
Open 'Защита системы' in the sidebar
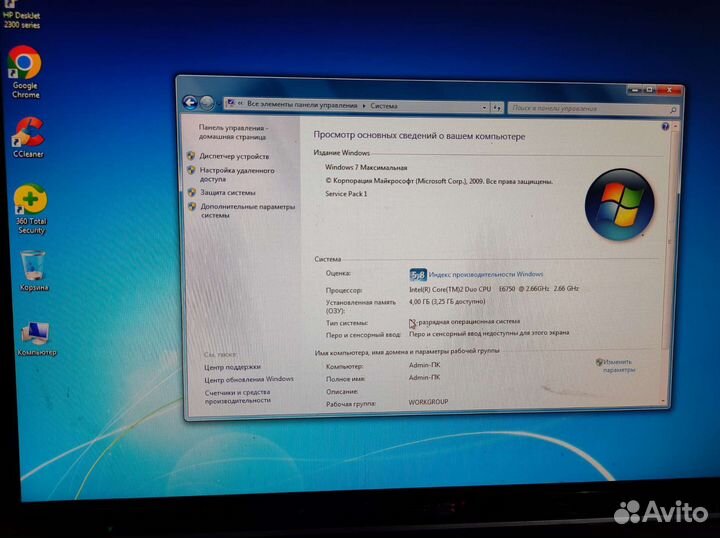[x=227, y=192]
